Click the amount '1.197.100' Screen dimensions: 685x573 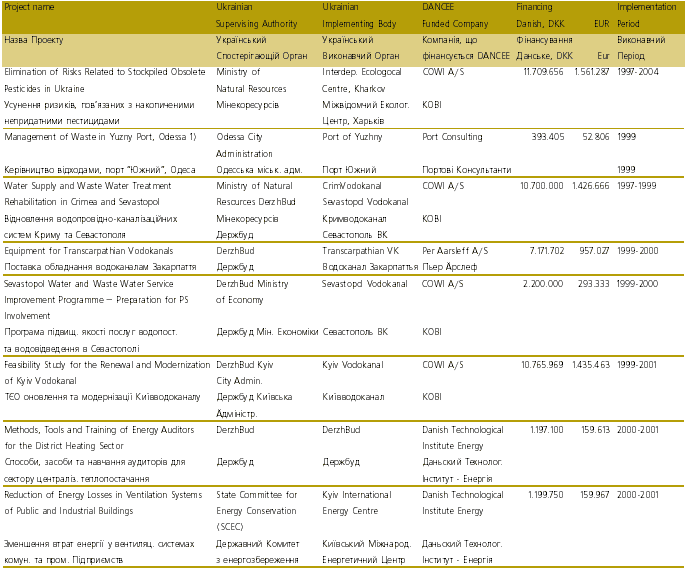(547, 430)
